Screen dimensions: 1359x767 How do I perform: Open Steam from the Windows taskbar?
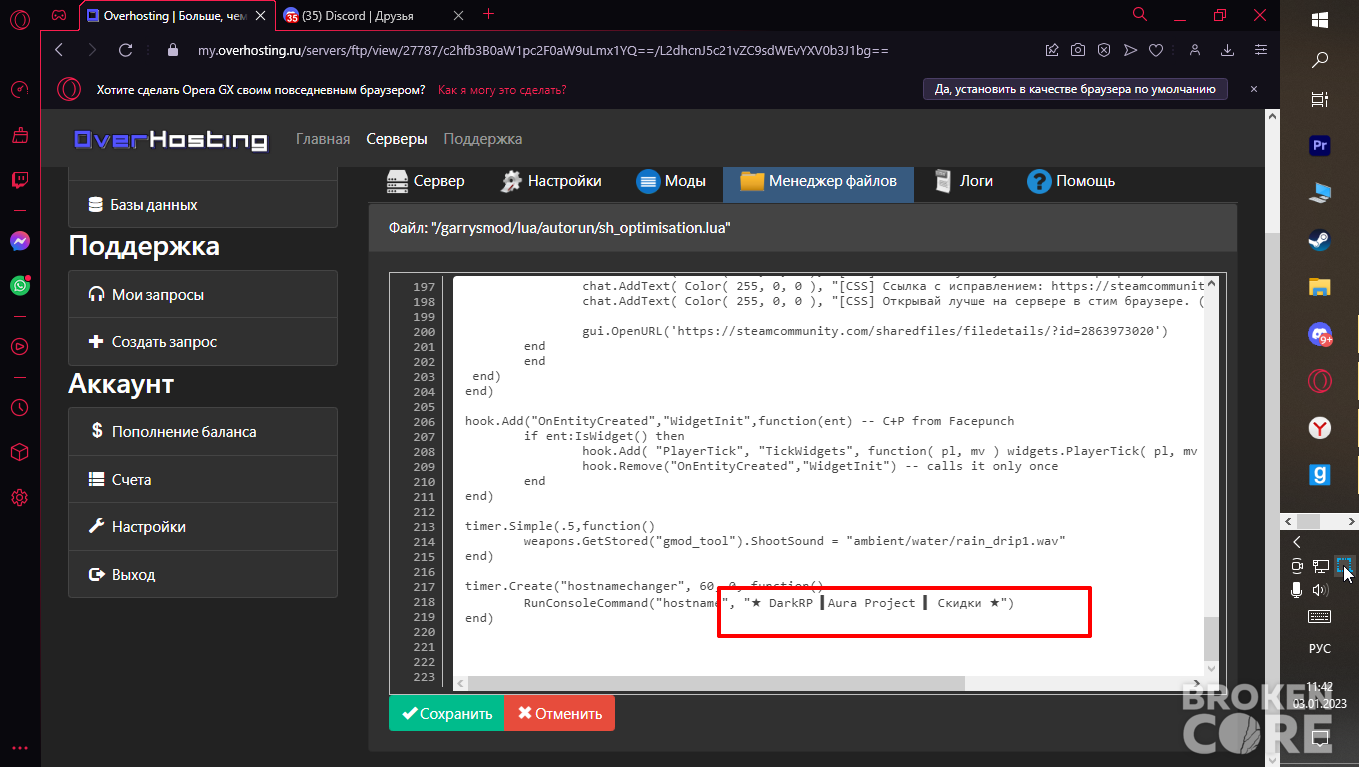coord(1320,240)
